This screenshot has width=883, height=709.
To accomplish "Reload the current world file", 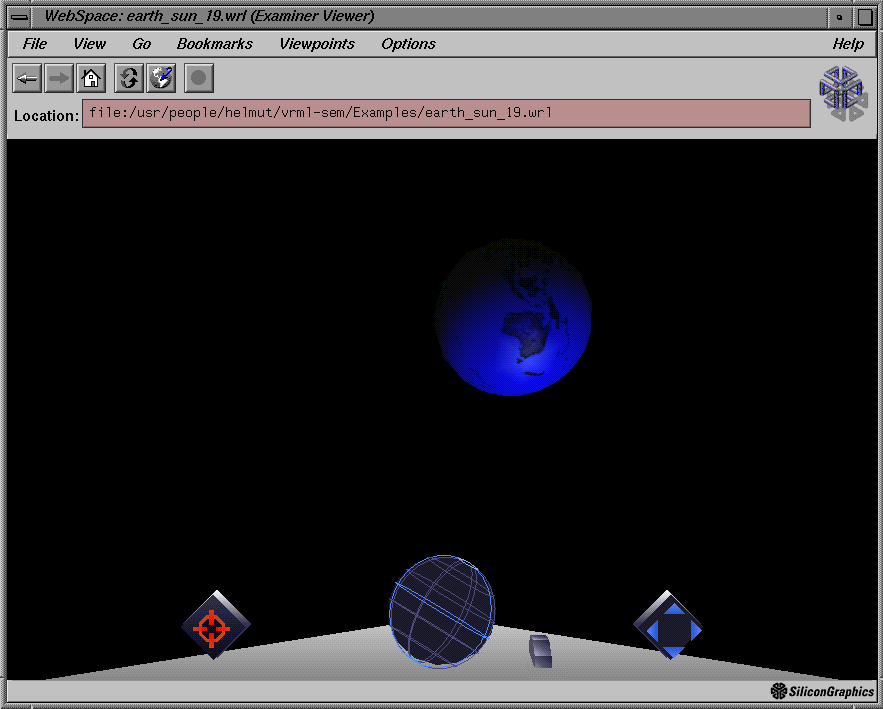I will 129,78.
